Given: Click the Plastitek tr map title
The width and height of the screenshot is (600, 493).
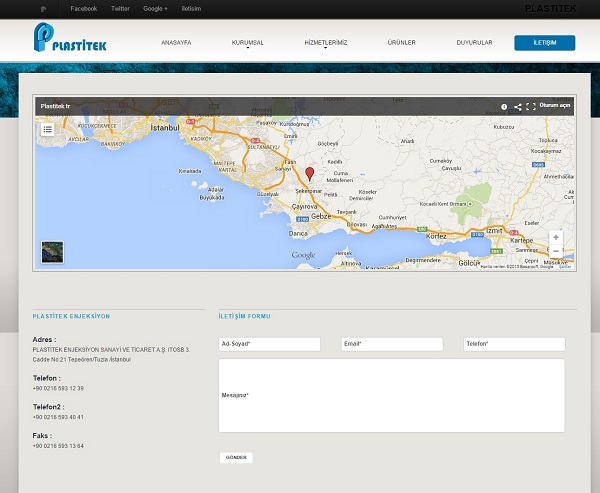Looking at the screenshot, I should tap(55, 106).
